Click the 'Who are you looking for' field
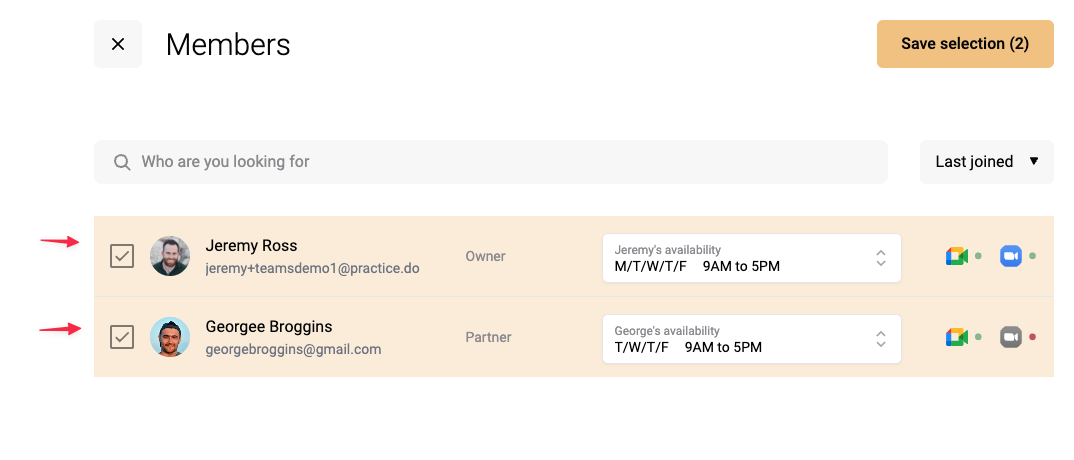The image size is (1074, 460). [490, 162]
